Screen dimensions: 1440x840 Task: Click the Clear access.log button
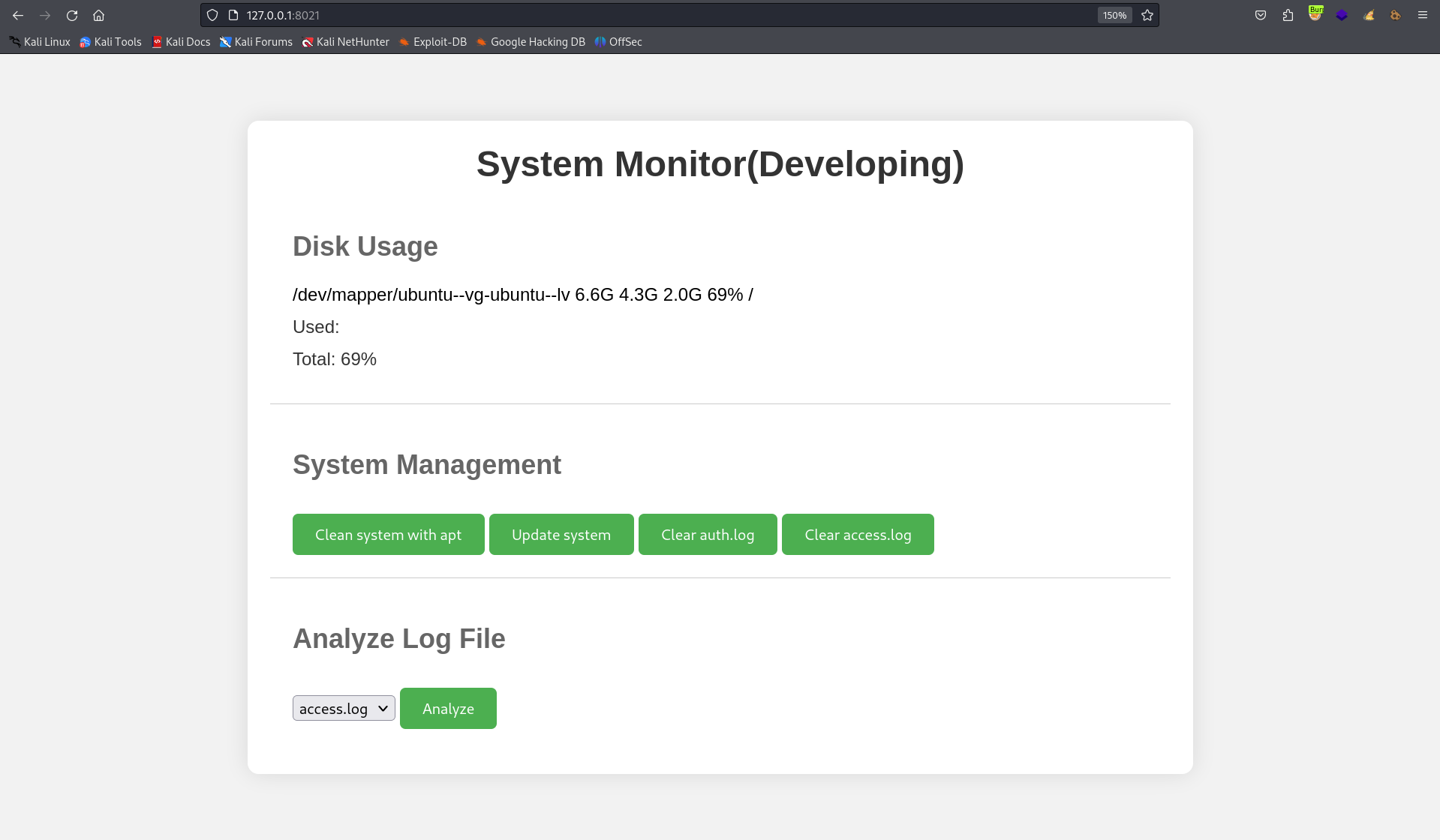tap(858, 535)
